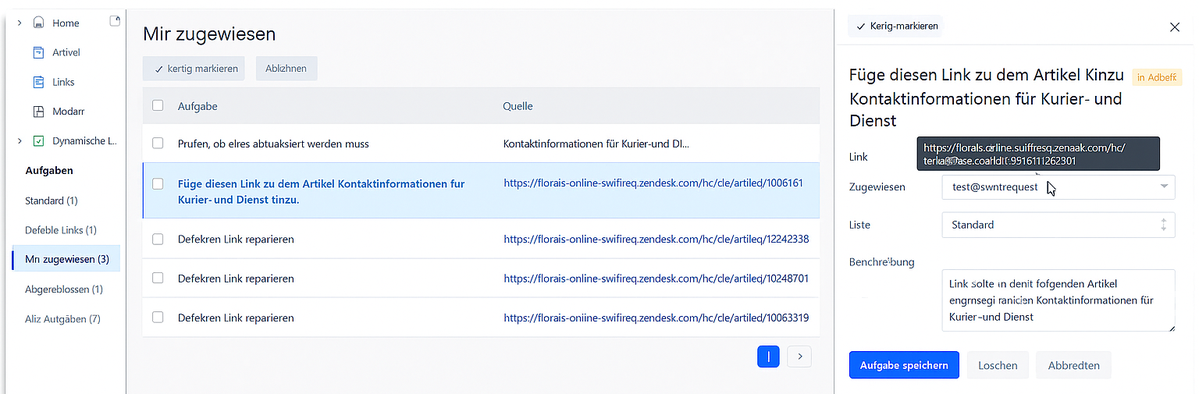Viewport: 1199px width, 394px height.
Task: Click Aufgabe speichern button
Action: (903, 366)
